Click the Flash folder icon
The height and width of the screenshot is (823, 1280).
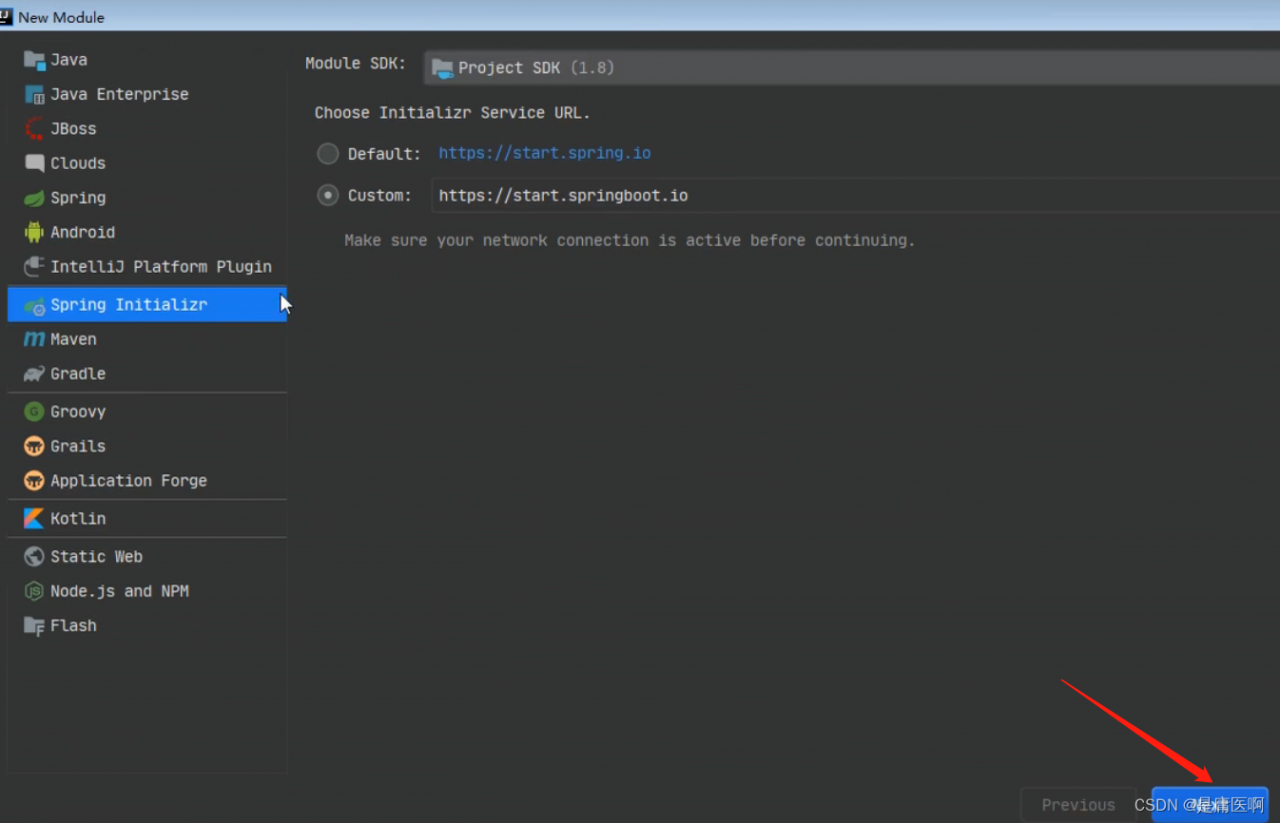coord(34,626)
